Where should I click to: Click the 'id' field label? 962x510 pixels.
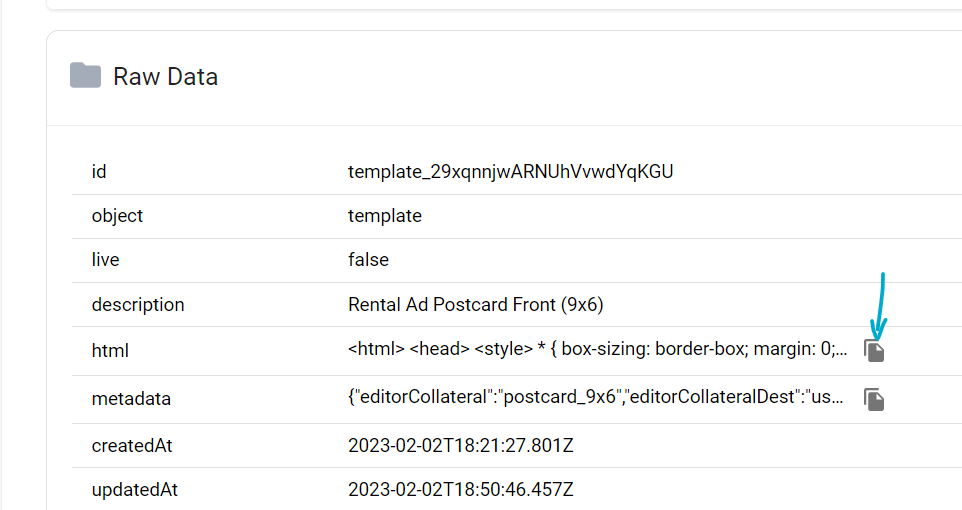(x=99, y=172)
